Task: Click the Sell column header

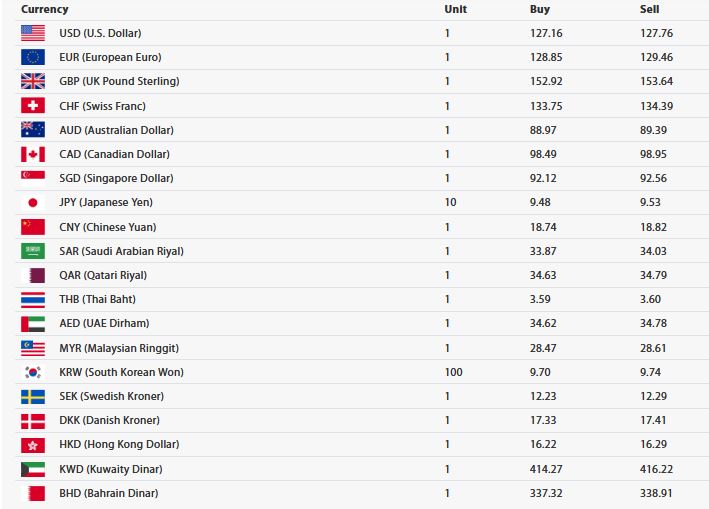Action: pyautogui.click(x=649, y=9)
